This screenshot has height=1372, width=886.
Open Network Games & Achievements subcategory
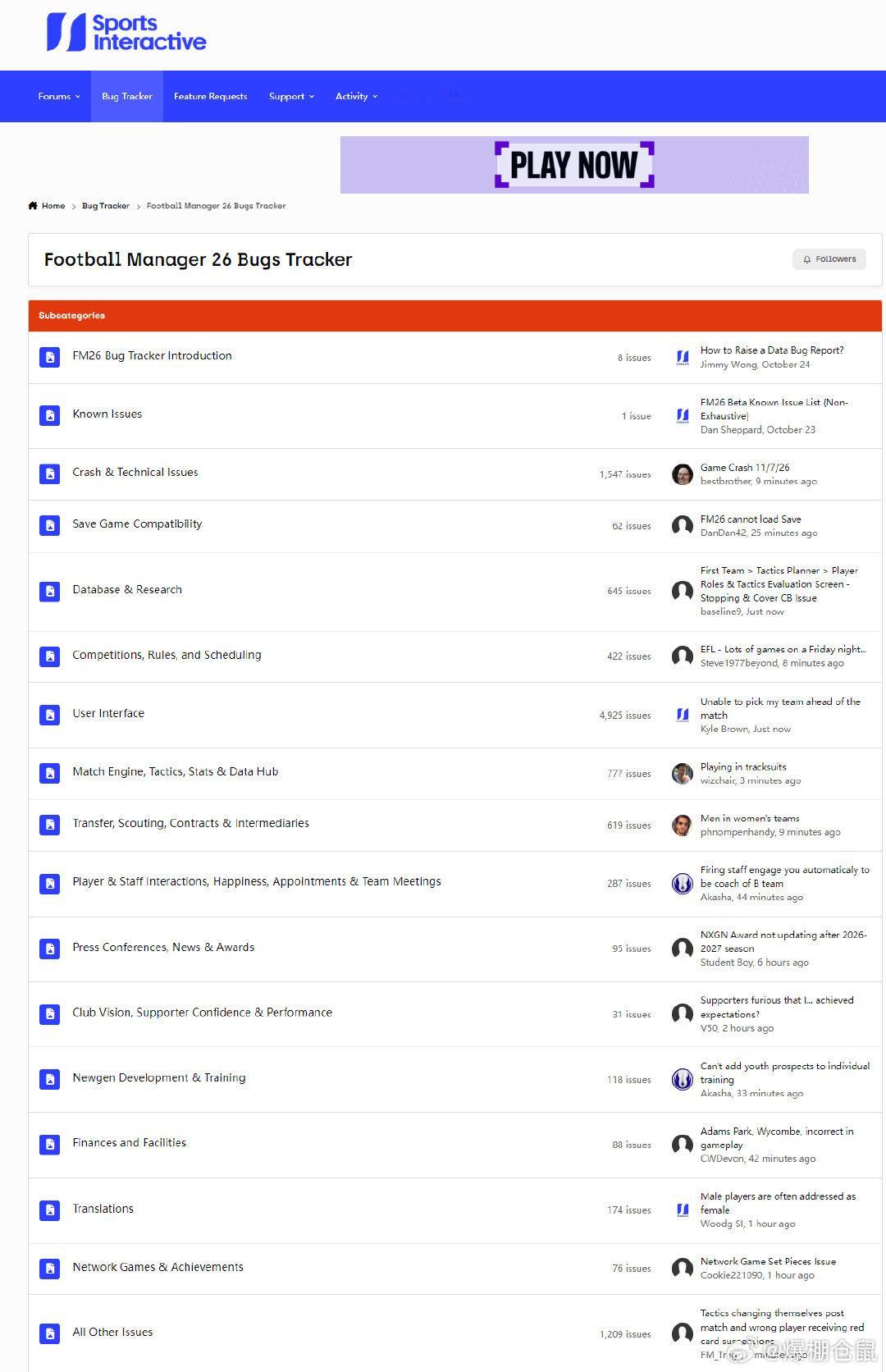click(x=158, y=1267)
